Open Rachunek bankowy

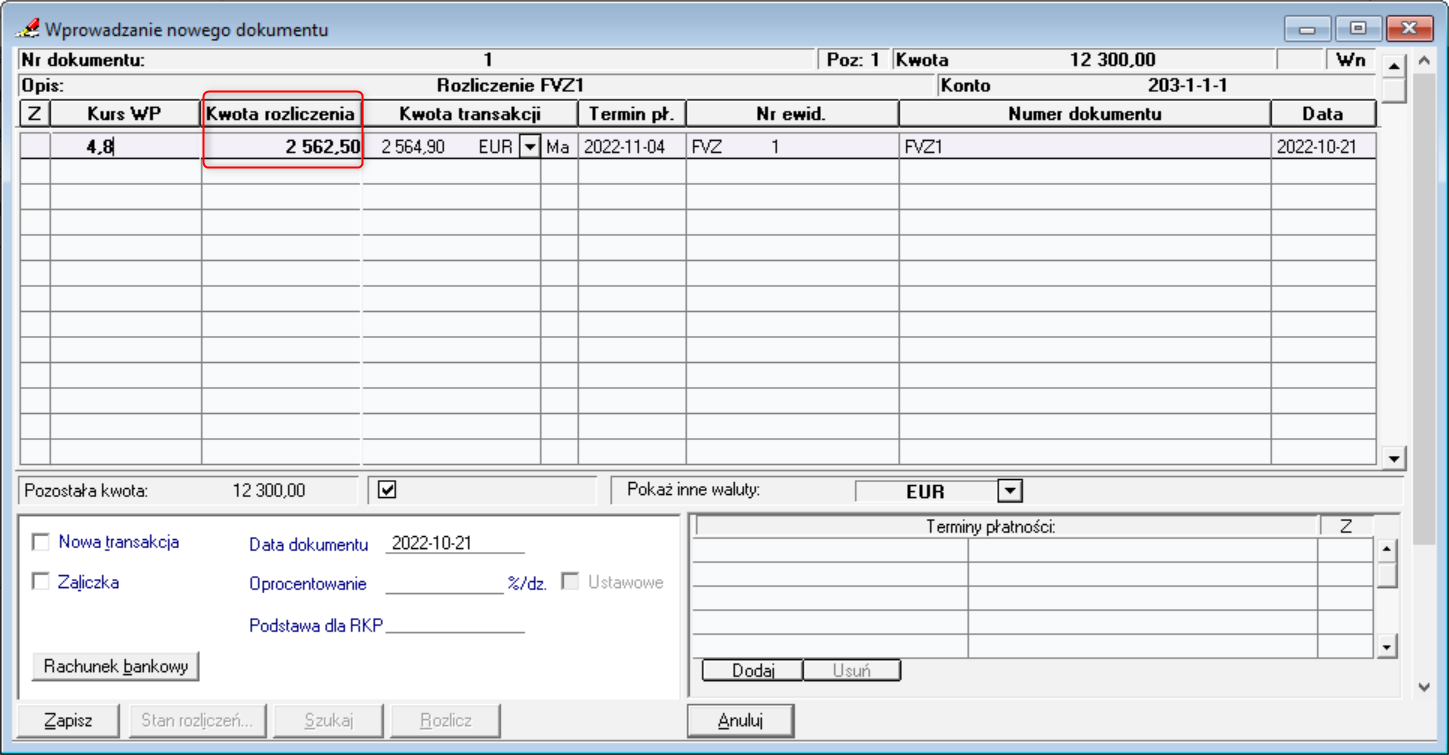click(116, 666)
